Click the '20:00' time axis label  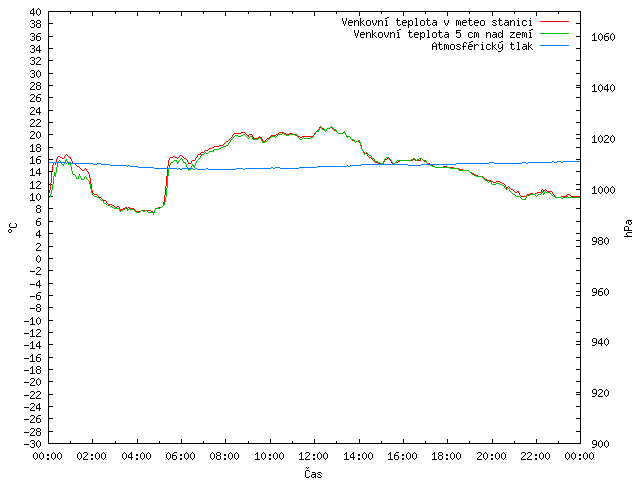tap(491, 456)
